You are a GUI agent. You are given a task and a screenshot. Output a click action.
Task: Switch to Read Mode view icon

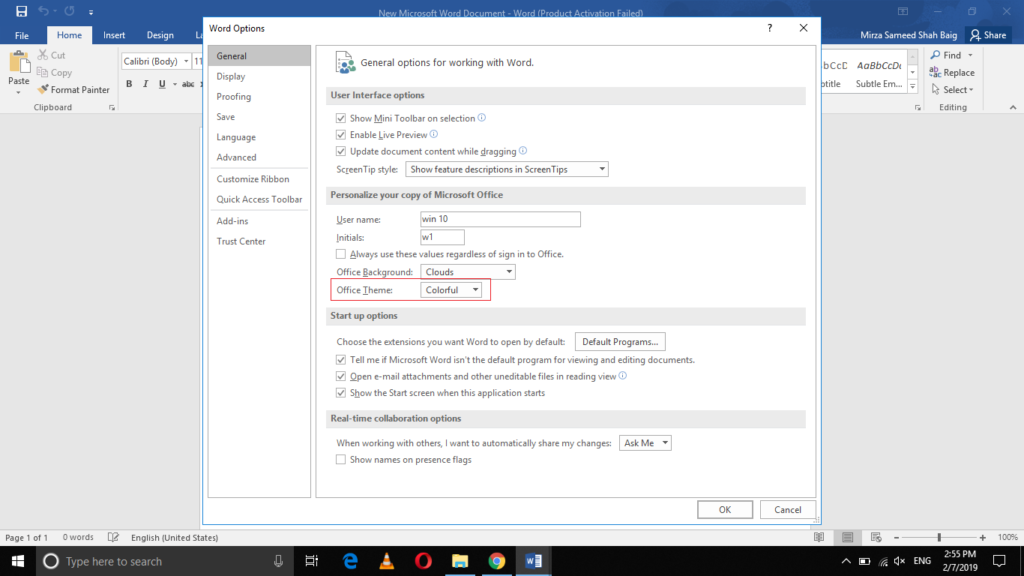click(x=819, y=537)
